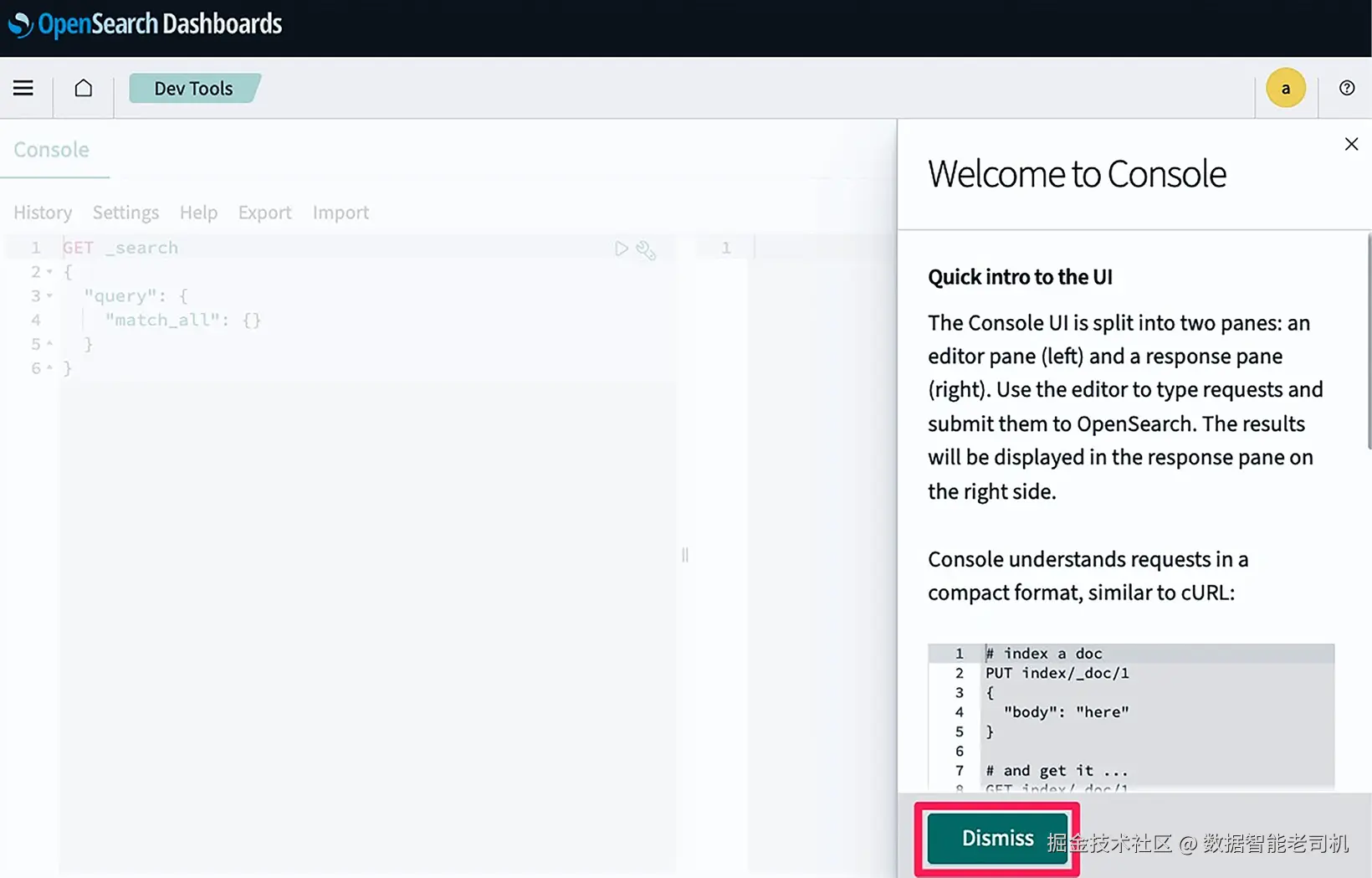Go to the Home icon
Screen dimensions: 1372x878
[x=84, y=88]
